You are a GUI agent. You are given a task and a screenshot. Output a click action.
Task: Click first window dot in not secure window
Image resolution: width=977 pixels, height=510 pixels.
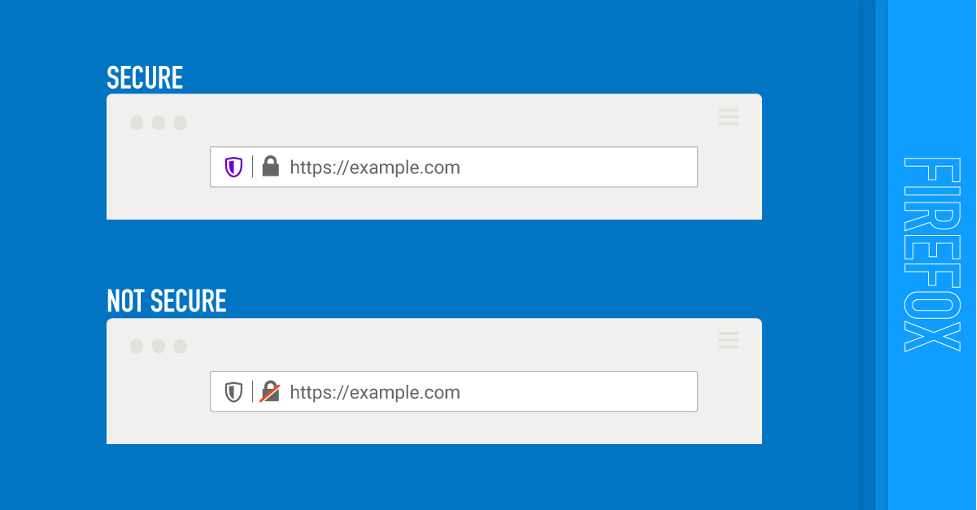pyautogui.click(x=136, y=346)
